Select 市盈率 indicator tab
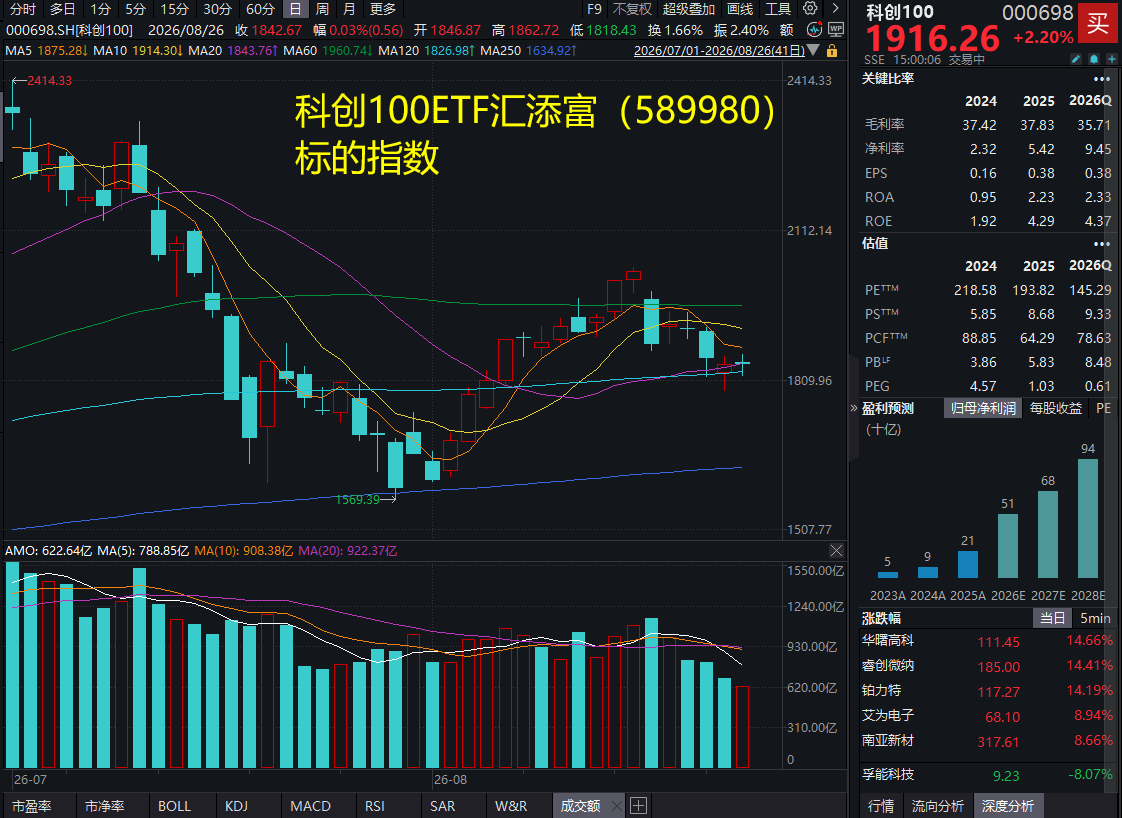Image resolution: width=1122 pixels, height=818 pixels. (32, 806)
